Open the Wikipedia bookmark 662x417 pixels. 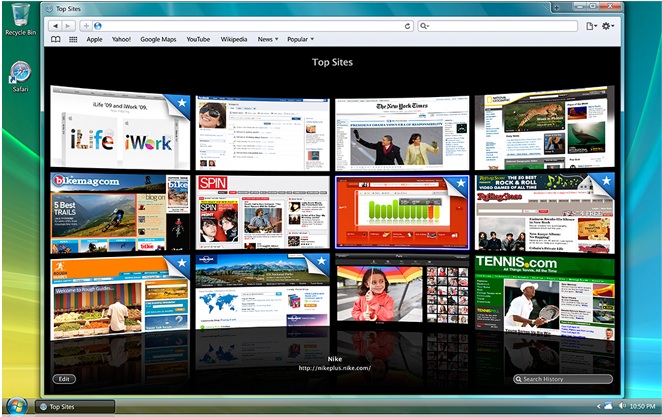(234, 39)
